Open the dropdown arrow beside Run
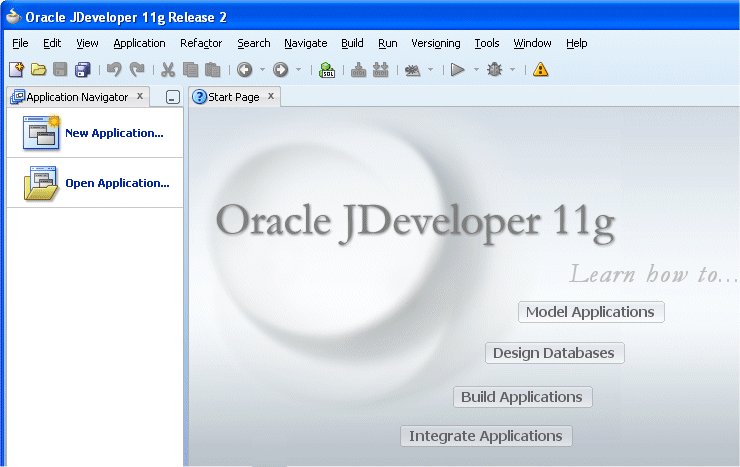 476,70
